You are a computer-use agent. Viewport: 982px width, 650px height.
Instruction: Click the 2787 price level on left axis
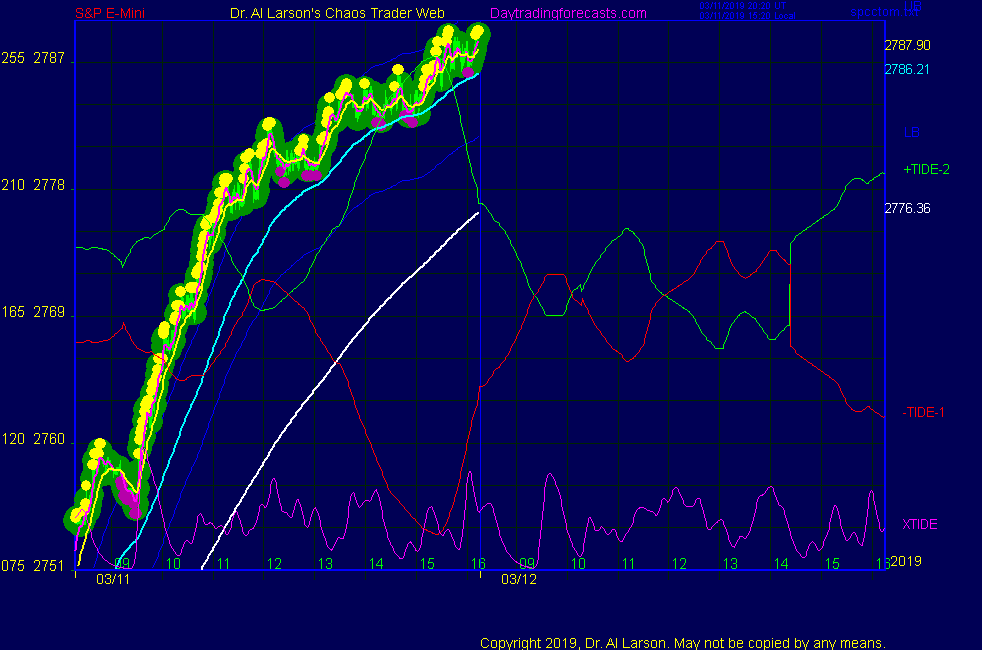coord(49,59)
